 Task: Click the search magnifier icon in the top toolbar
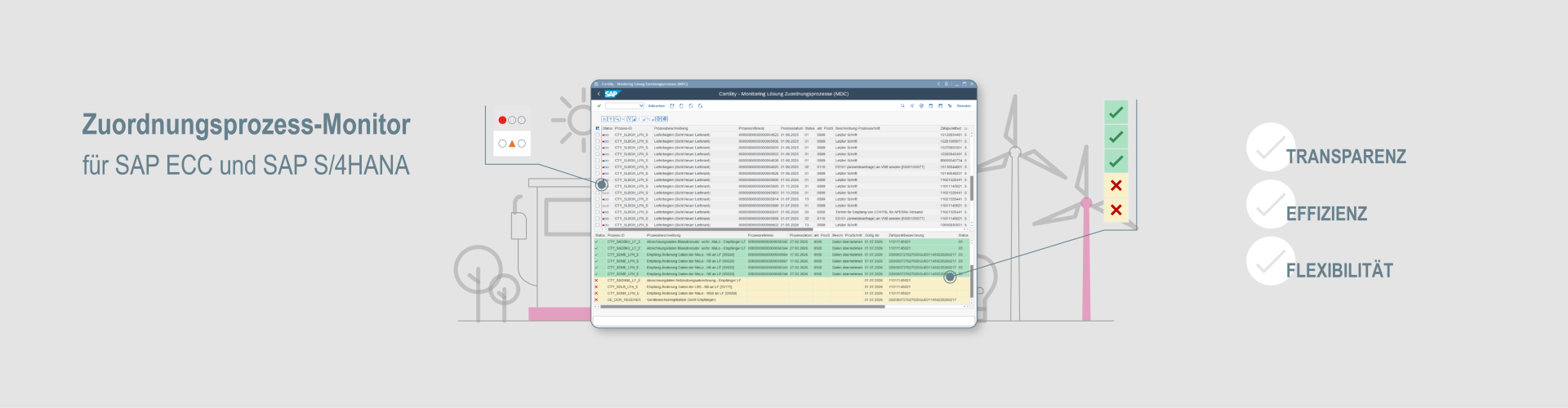tap(902, 106)
